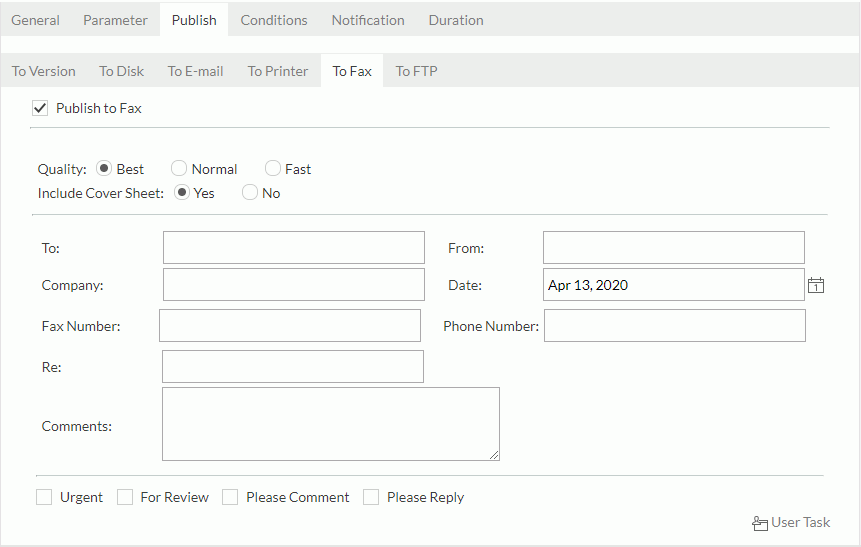Click the User Task icon link
The width and height of the screenshot is (861, 547).
tap(790, 523)
